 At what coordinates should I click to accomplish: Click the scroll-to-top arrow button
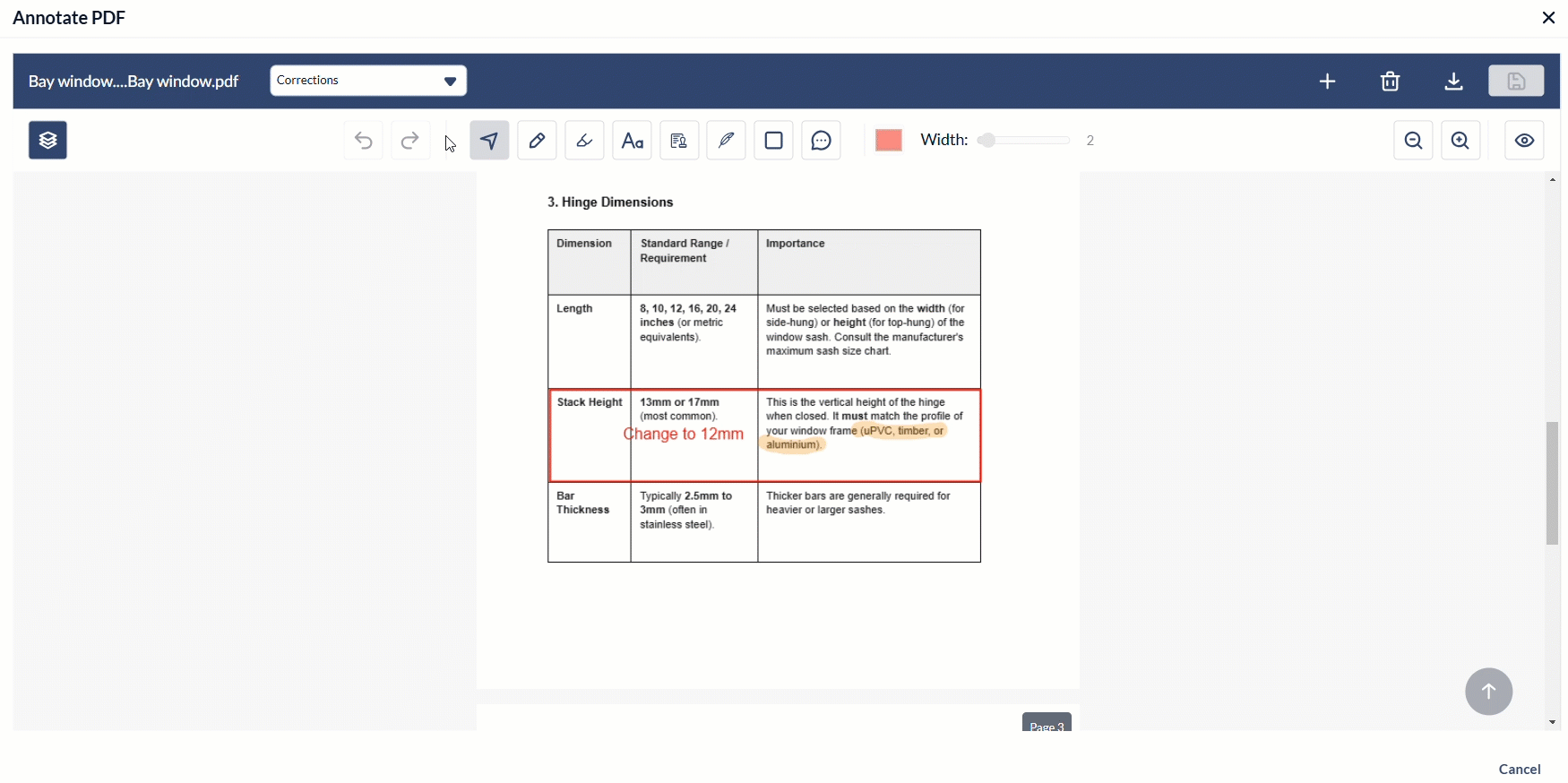tap(1489, 692)
